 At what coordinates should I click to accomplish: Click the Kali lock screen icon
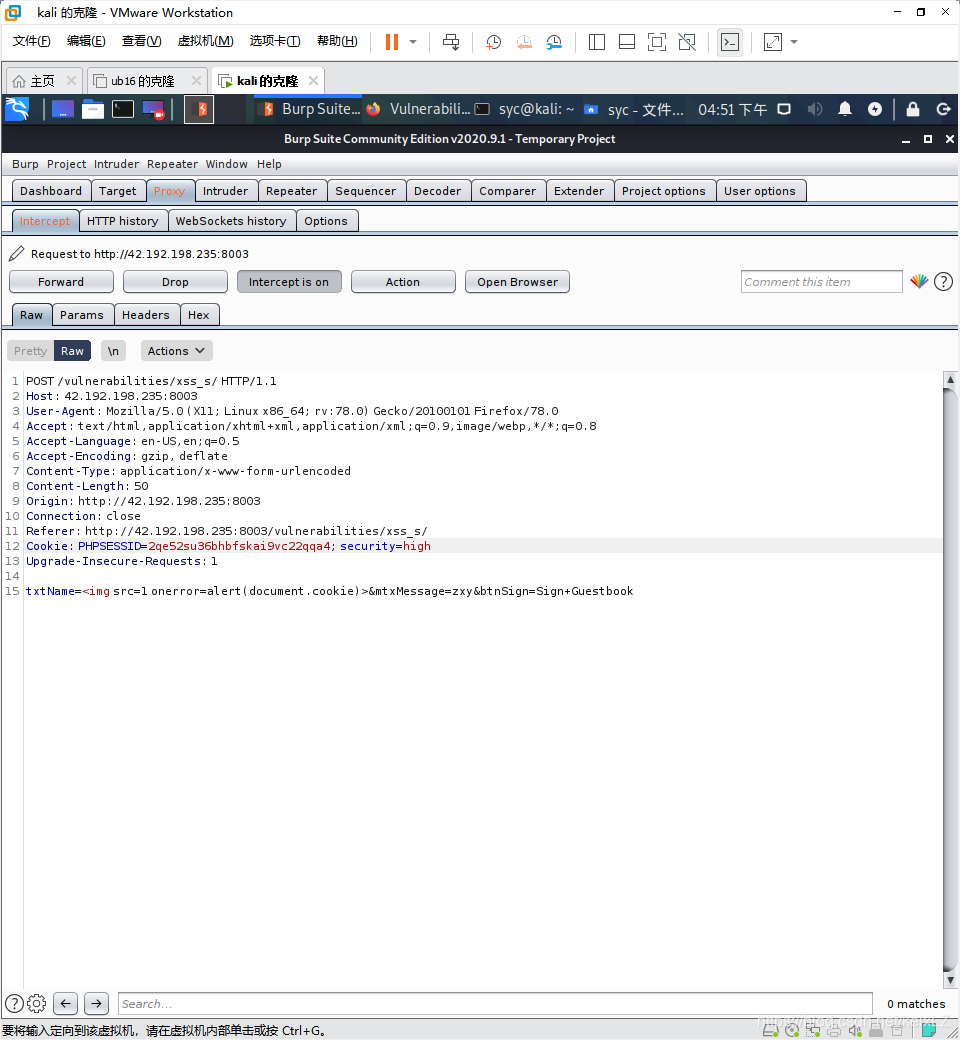pyautogui.click(x=913, y=109)
